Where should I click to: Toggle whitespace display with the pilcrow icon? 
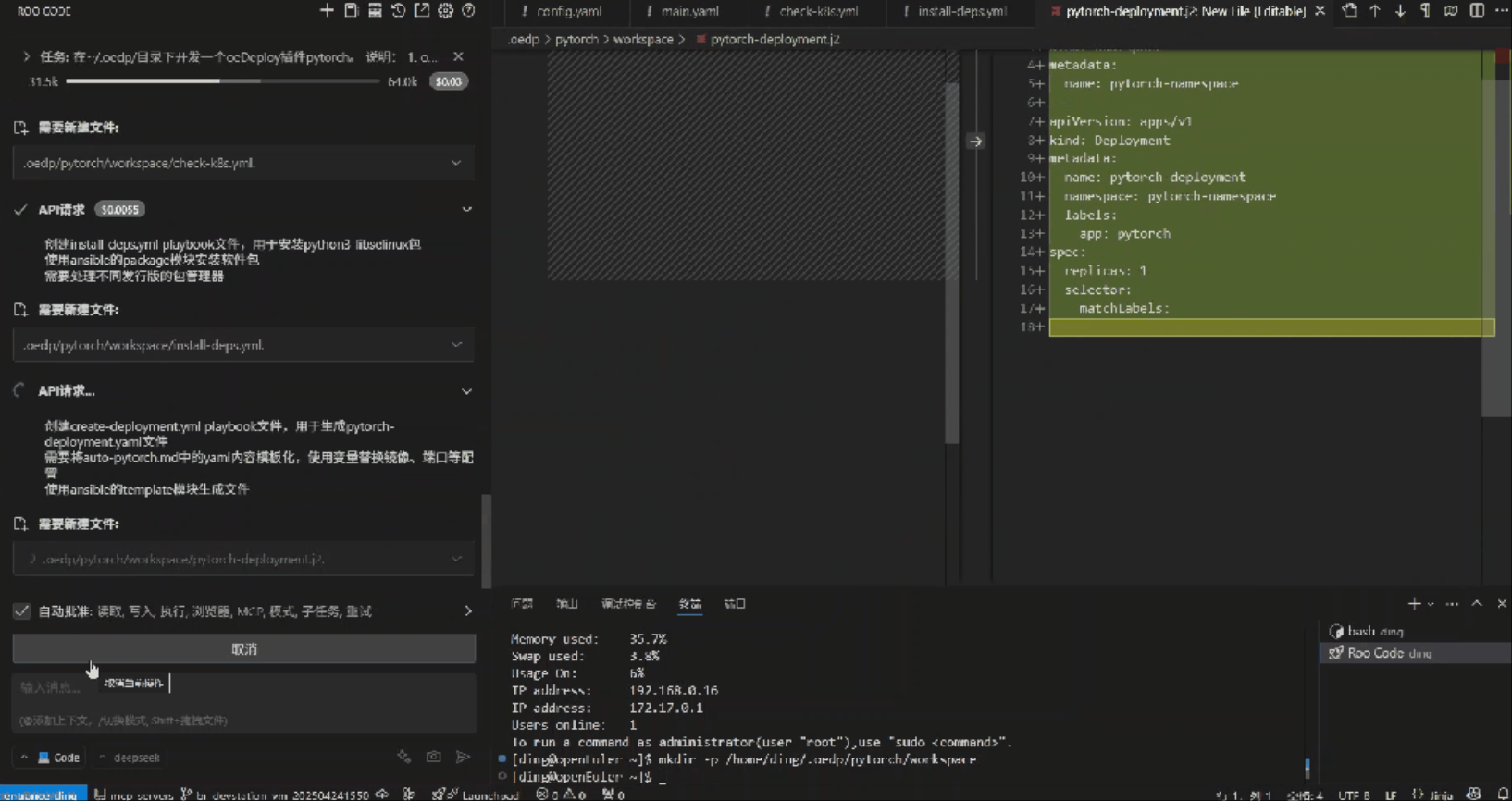pyautogui.click(x=1425, y=10)
